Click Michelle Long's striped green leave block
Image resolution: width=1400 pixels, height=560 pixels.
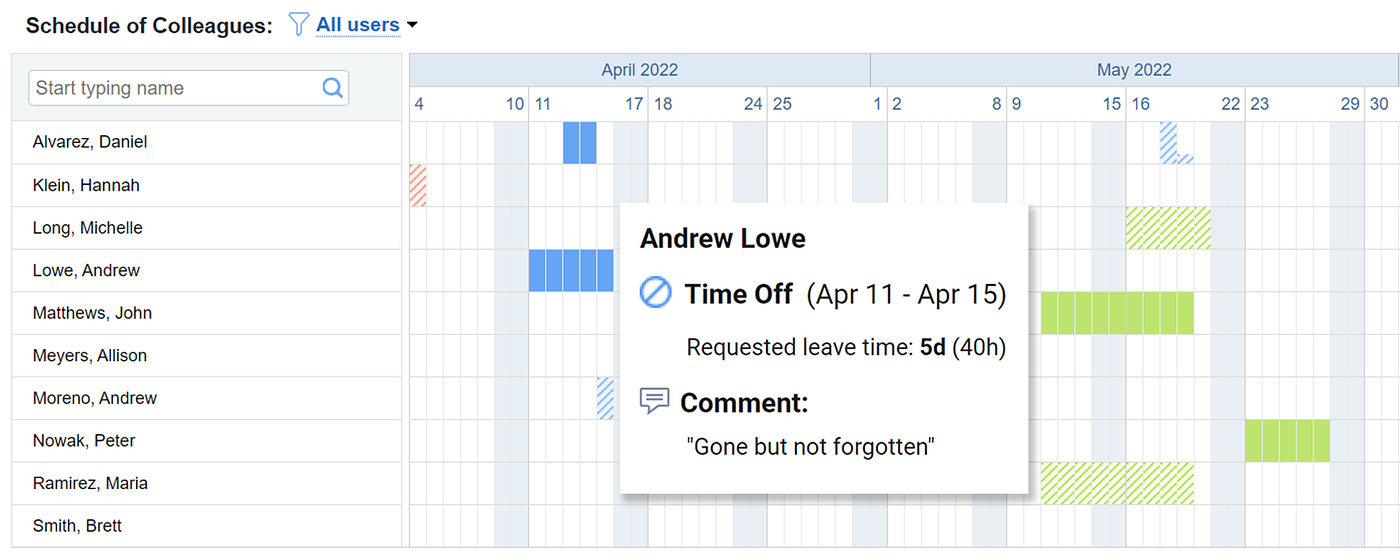(1168, 228)
